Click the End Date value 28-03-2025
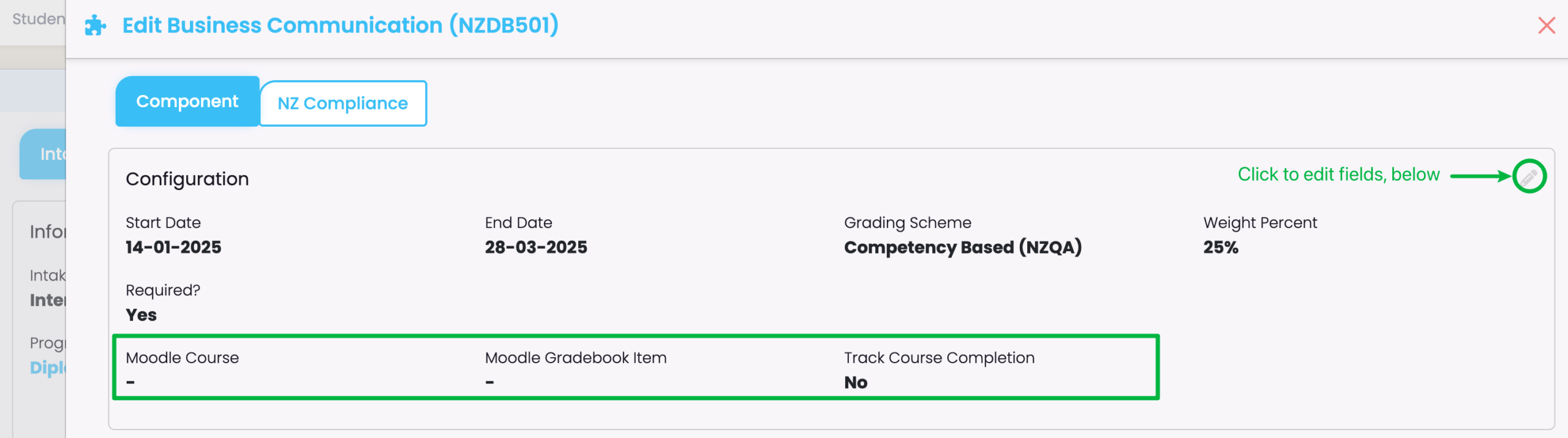This screenshot has width=1568, height=438. point(535,247)
